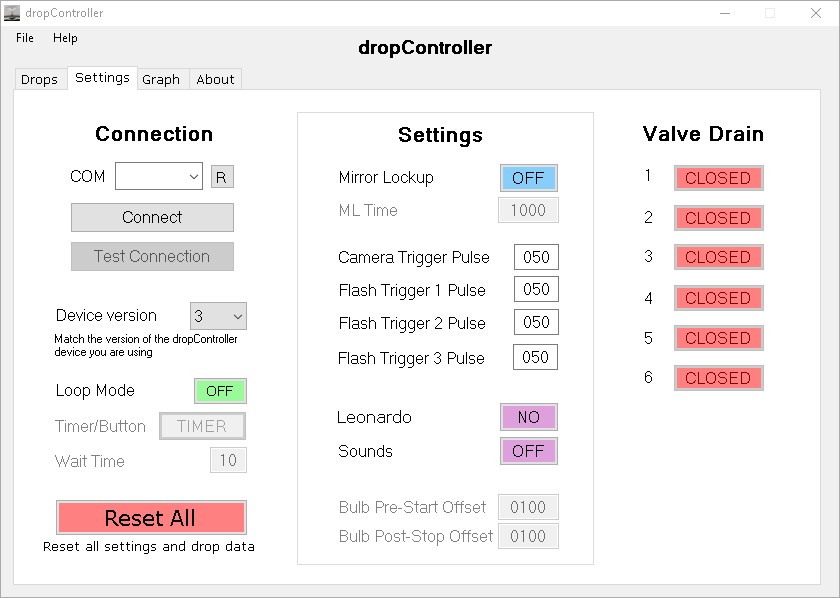Toggle Leonardo NO button
Viewport: 840px width, 598px height.
[x=529, y=417]
